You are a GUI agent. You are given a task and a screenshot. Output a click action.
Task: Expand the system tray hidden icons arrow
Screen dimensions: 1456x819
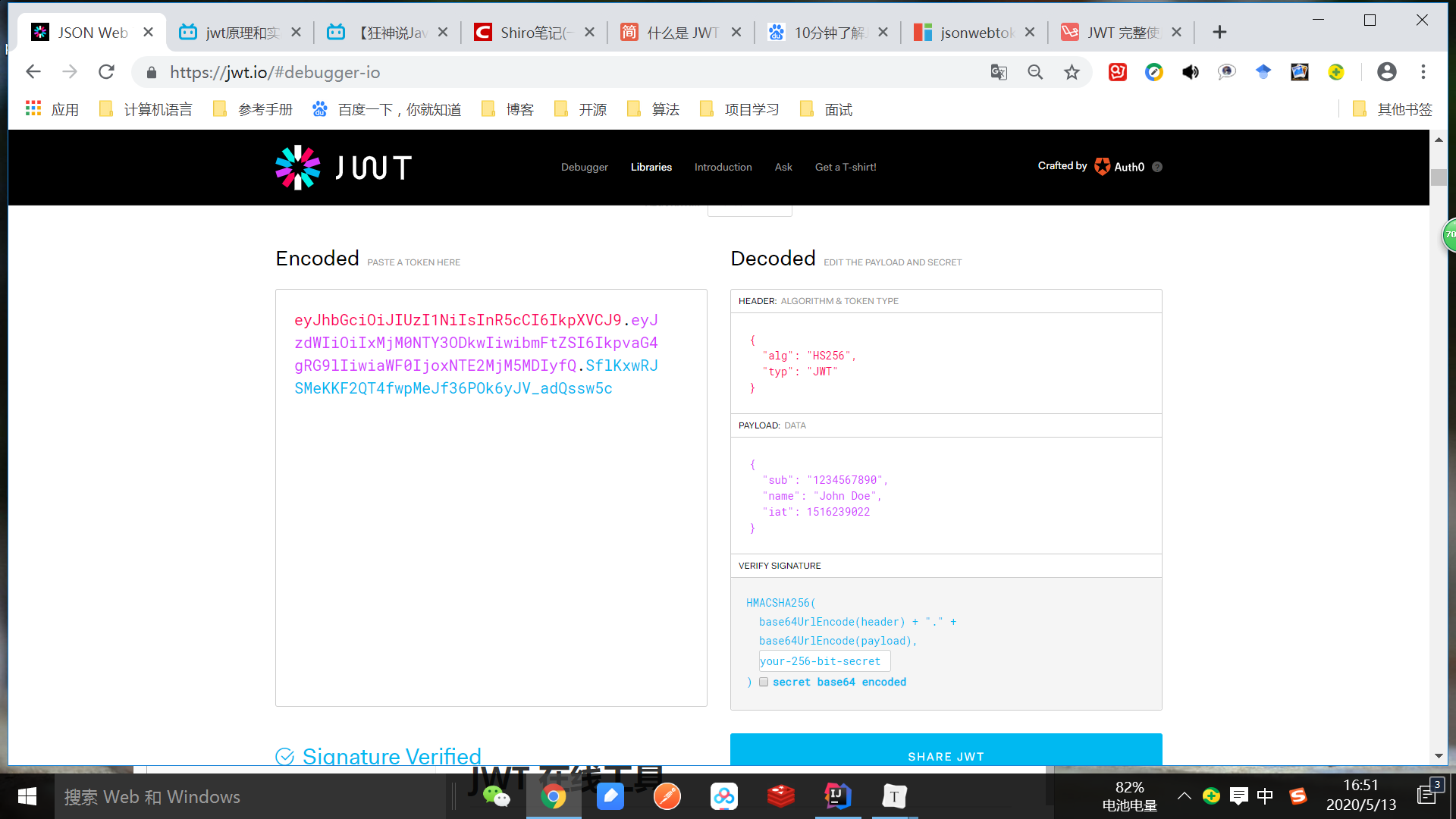(x=1184, y=796)
